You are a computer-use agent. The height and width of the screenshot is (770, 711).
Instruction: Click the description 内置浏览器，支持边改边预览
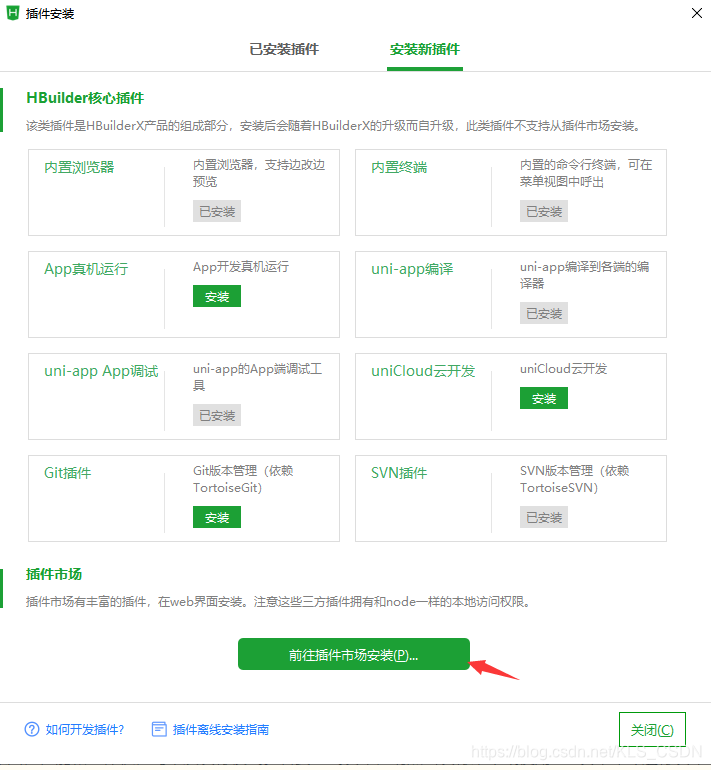pyautogui.click(x=259, y=173)
